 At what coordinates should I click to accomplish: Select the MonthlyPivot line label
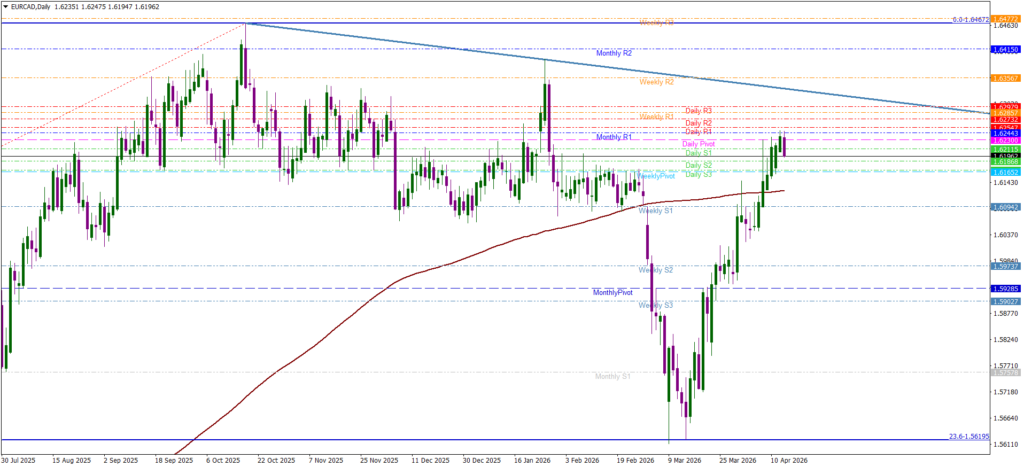tap(613, 292)
